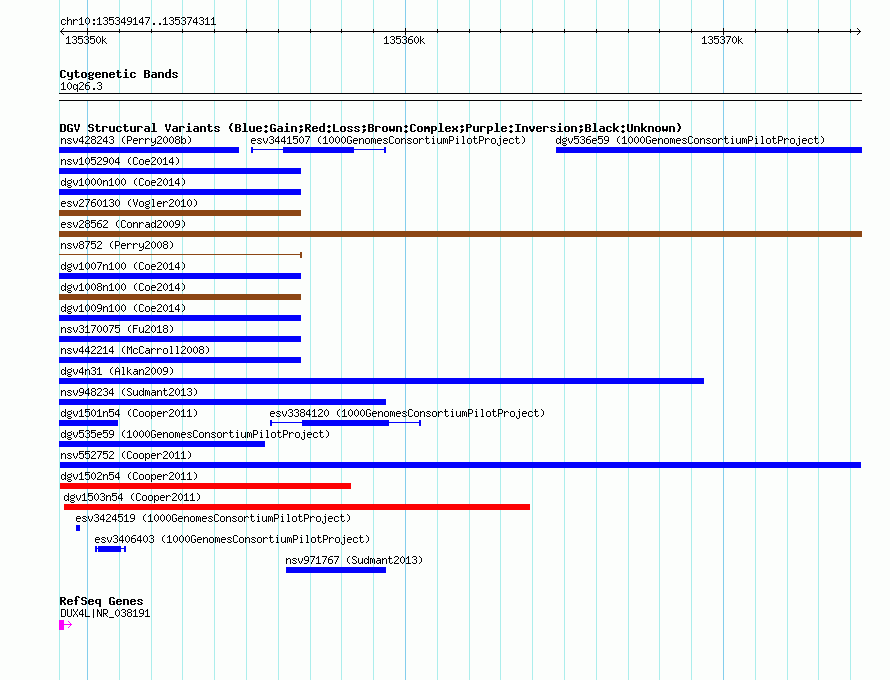Select nsv552752 (Cooper2011) label

click(126, 455)
